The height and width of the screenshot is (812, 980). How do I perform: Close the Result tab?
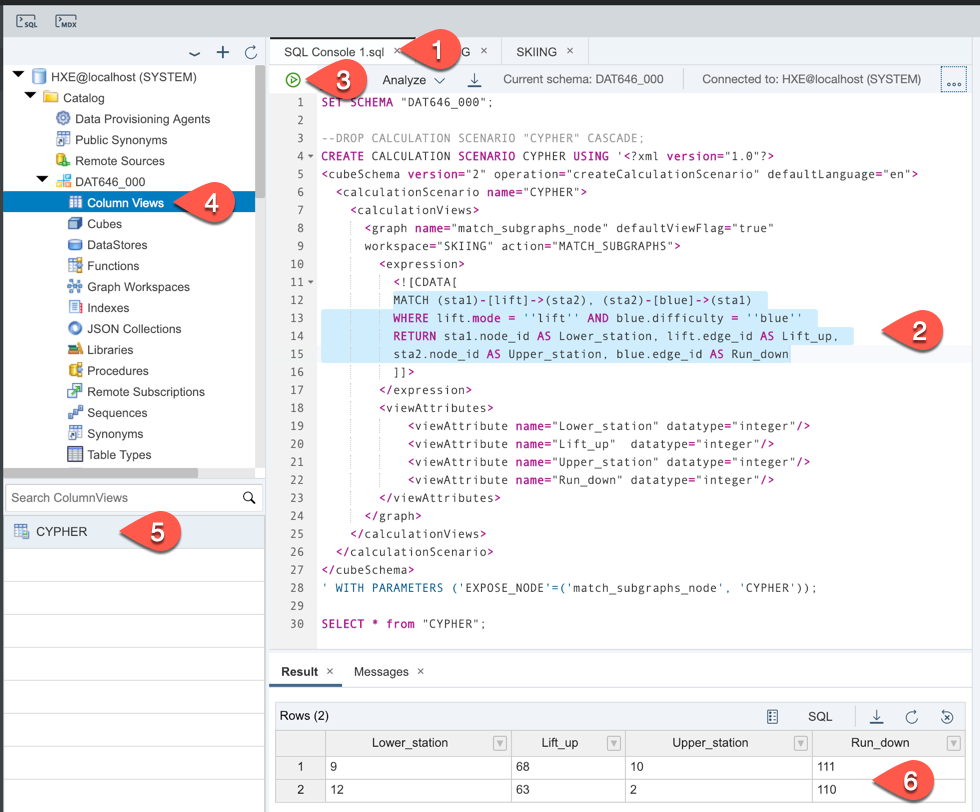coord(330,671)
